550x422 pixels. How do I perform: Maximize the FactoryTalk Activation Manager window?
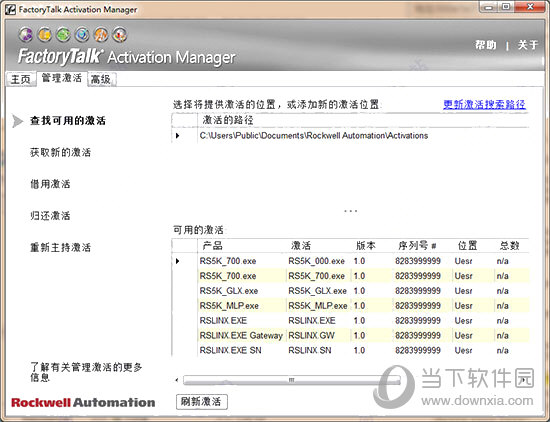(506, 7)
